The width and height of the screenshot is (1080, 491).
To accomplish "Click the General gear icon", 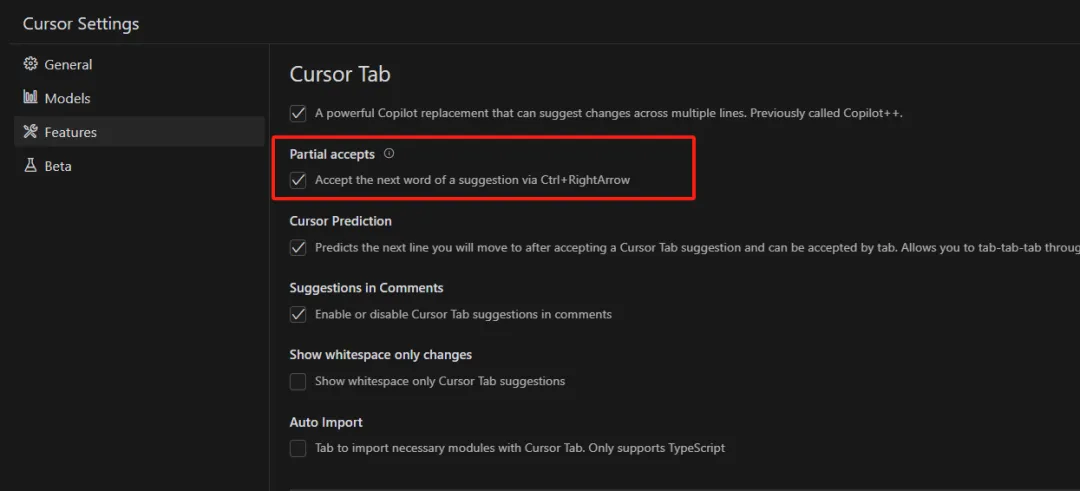I will pyautogui.click(x=30, y=64).
